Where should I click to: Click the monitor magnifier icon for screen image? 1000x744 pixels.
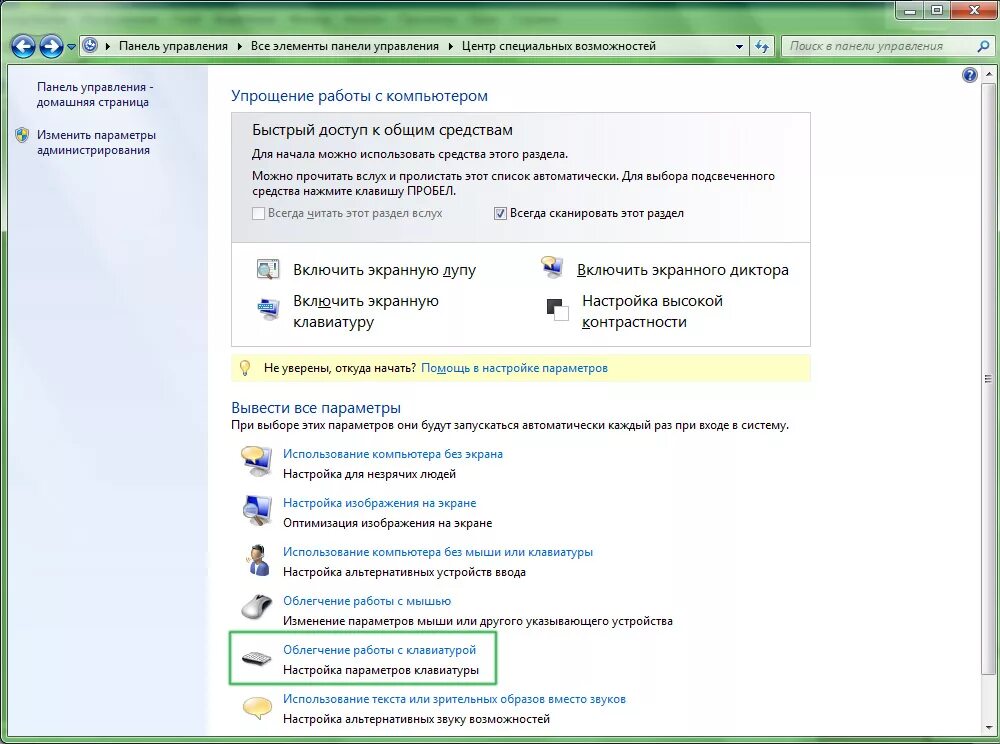pos(257,510)
